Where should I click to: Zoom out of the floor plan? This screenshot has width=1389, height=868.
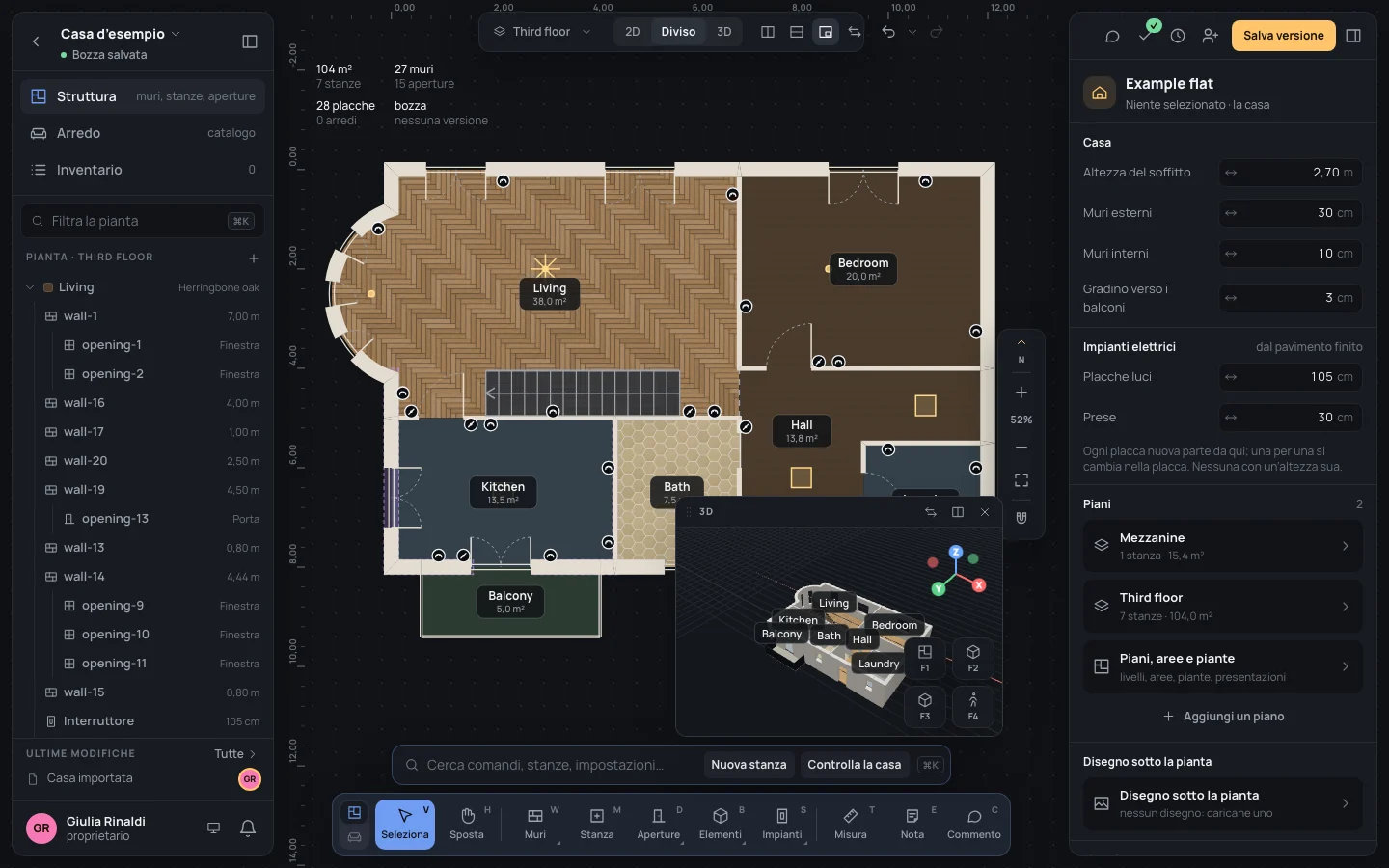[1021, 448]
